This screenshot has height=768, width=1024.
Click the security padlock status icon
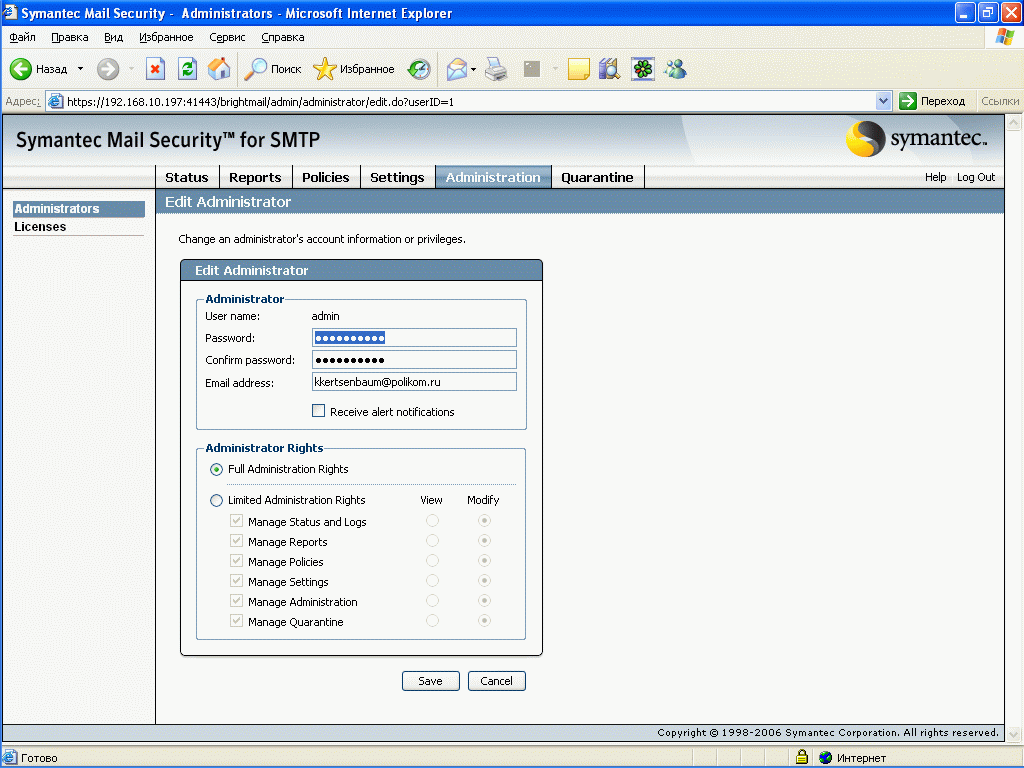click(x=802, y=757)
